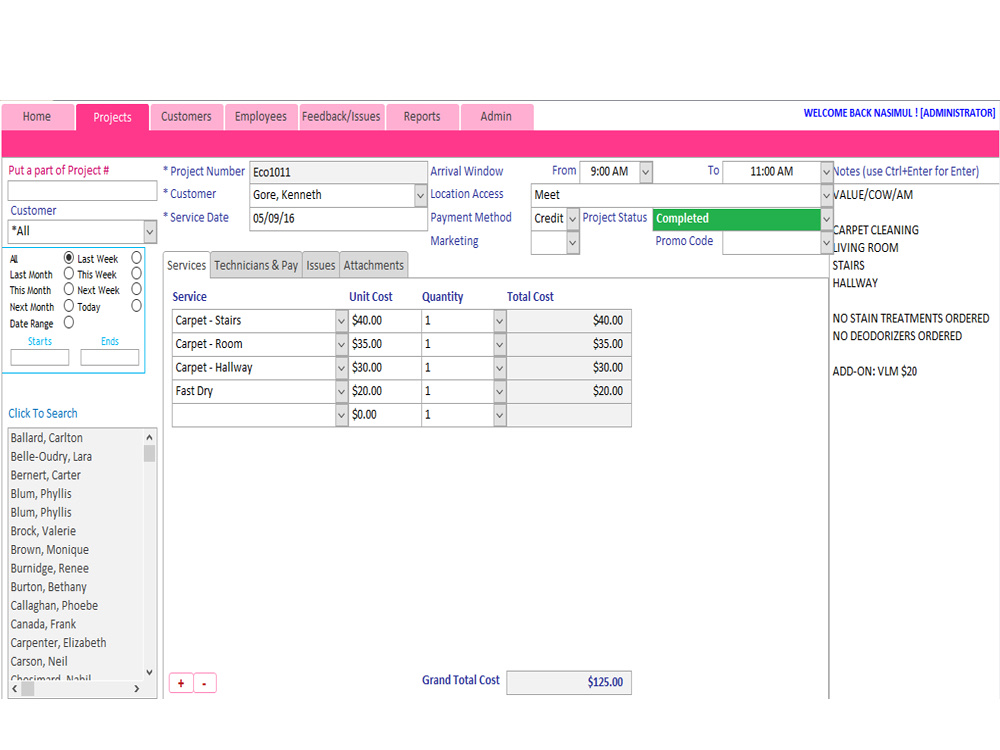Open the Issues sub-tab

[321, 265]
